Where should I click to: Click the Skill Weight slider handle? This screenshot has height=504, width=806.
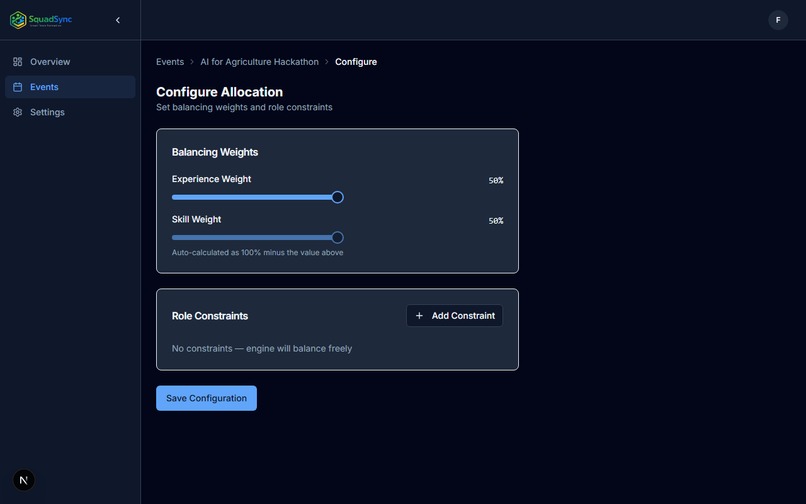pyautogui.click(x=337, y=237)
